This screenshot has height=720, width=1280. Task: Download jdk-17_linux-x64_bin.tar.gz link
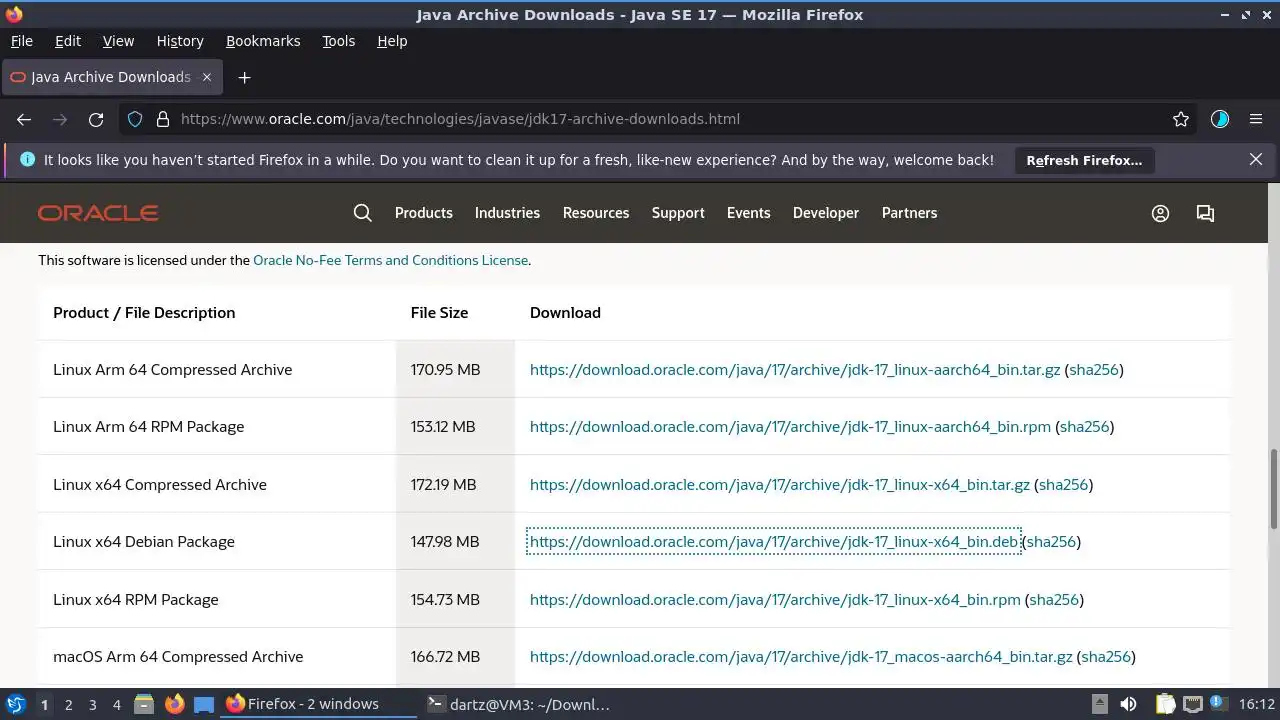point(780,485)
